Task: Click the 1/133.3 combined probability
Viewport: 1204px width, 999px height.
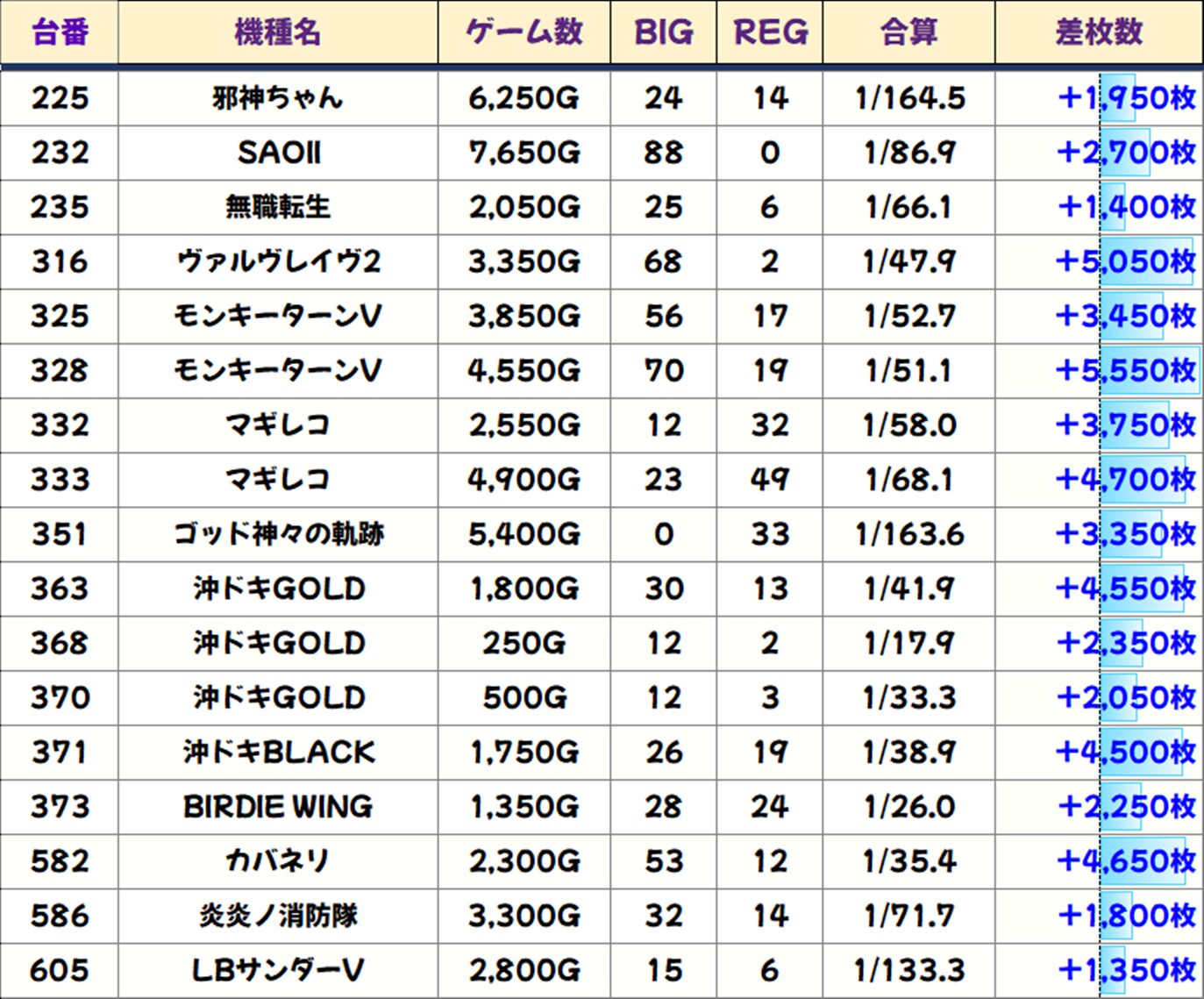Action: pos(909,970)
